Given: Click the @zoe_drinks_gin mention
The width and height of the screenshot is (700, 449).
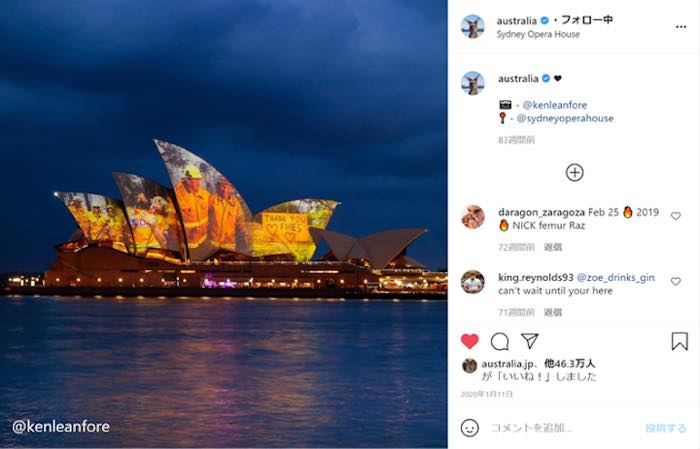Looking at the screenshot, I should [616, 278].
